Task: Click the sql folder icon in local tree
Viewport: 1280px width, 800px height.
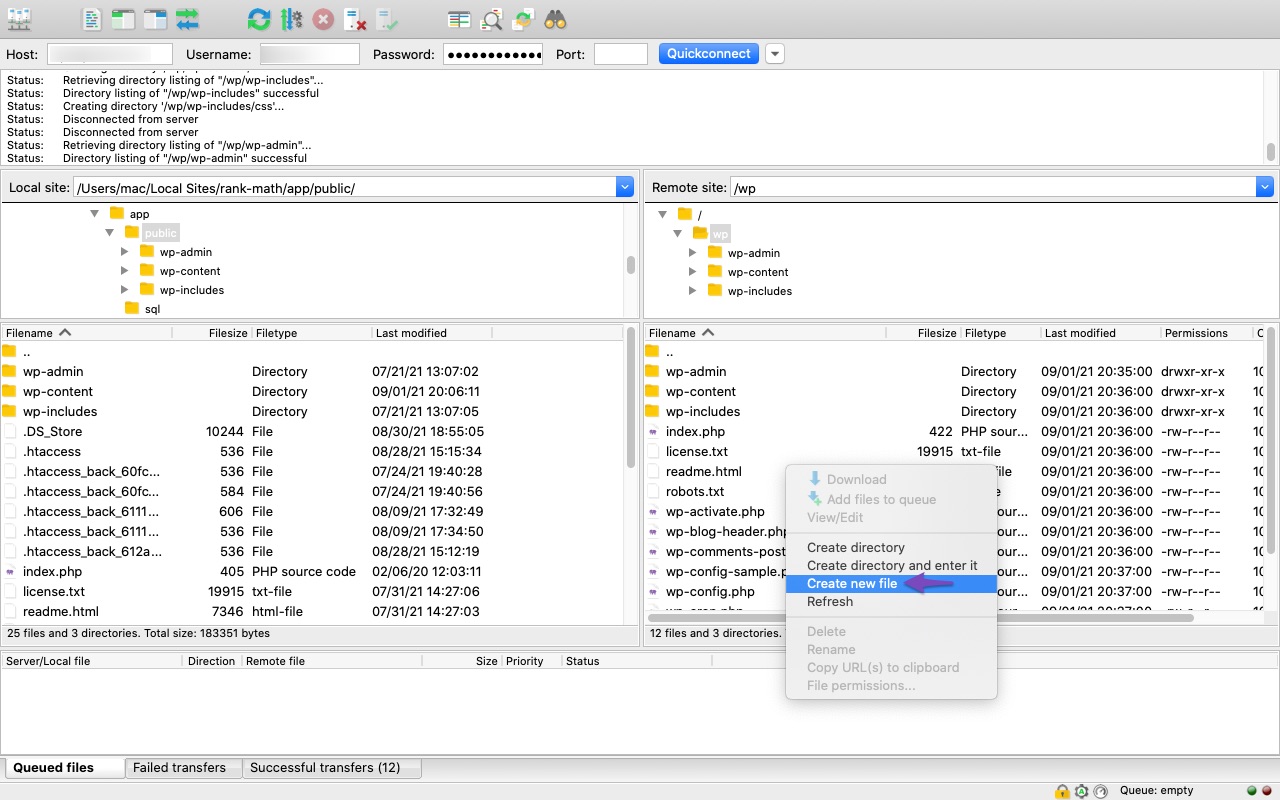Action: [x=132, y=308]
